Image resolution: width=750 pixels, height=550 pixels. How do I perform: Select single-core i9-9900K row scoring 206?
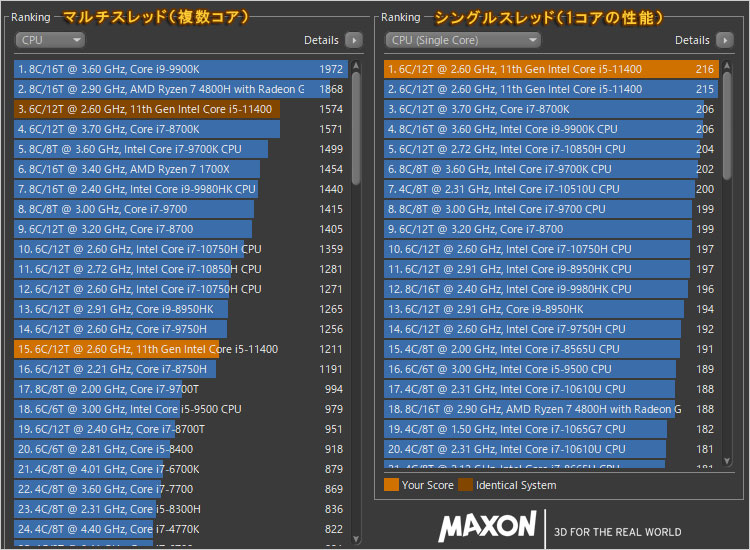(x=551, y=129)
